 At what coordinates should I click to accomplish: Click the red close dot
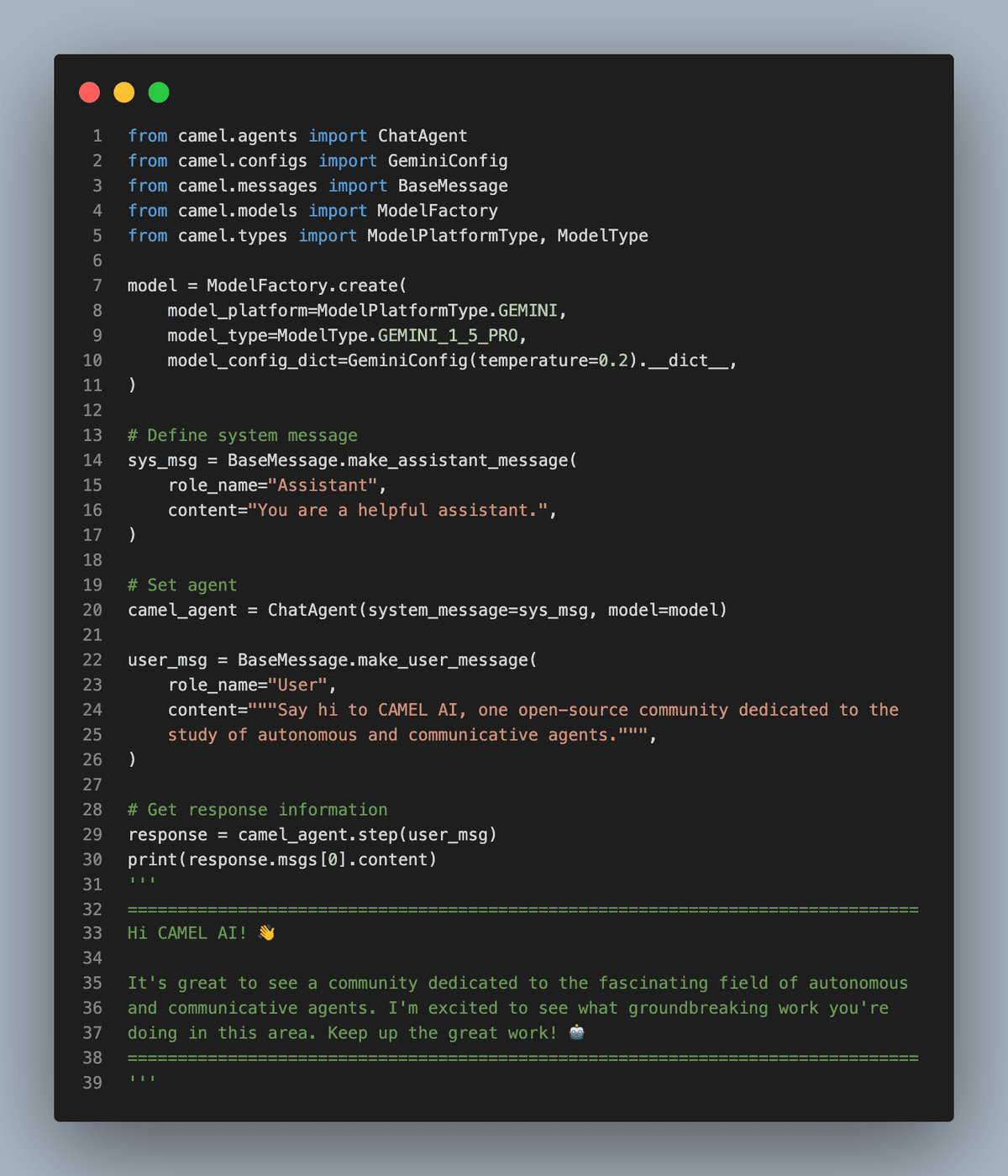click(89, 92)
